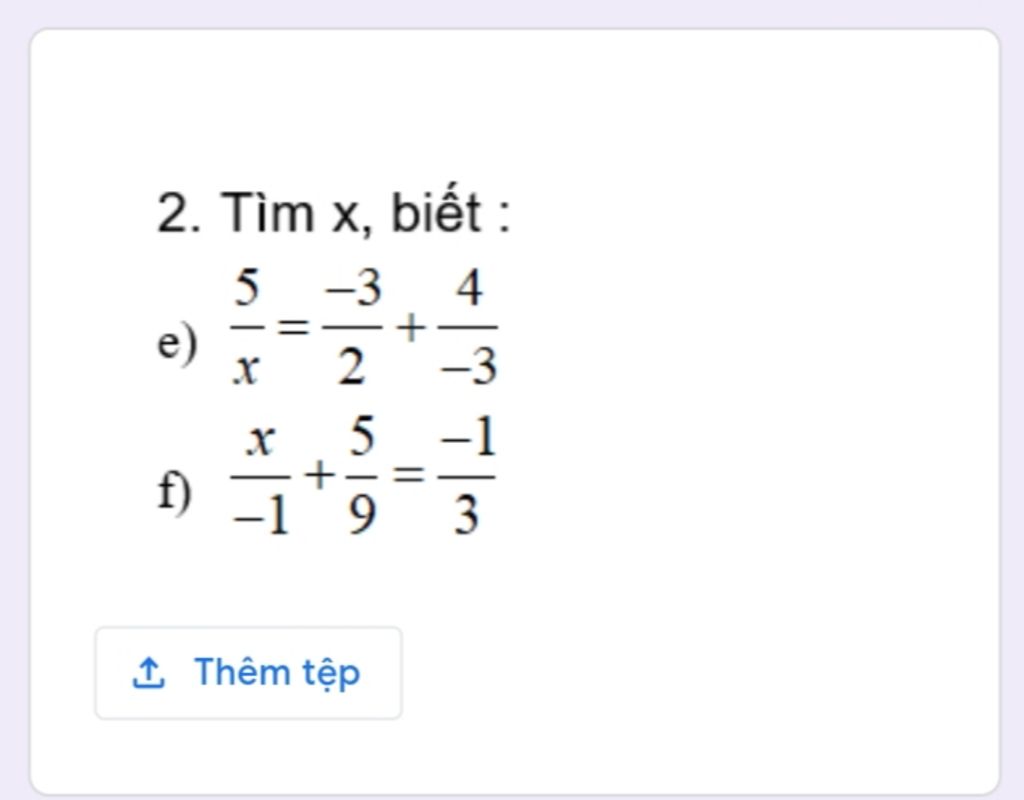Screen dimensions: 1024x800
Task: Click the -3 over 2 fraction
Action: [353, 327]
